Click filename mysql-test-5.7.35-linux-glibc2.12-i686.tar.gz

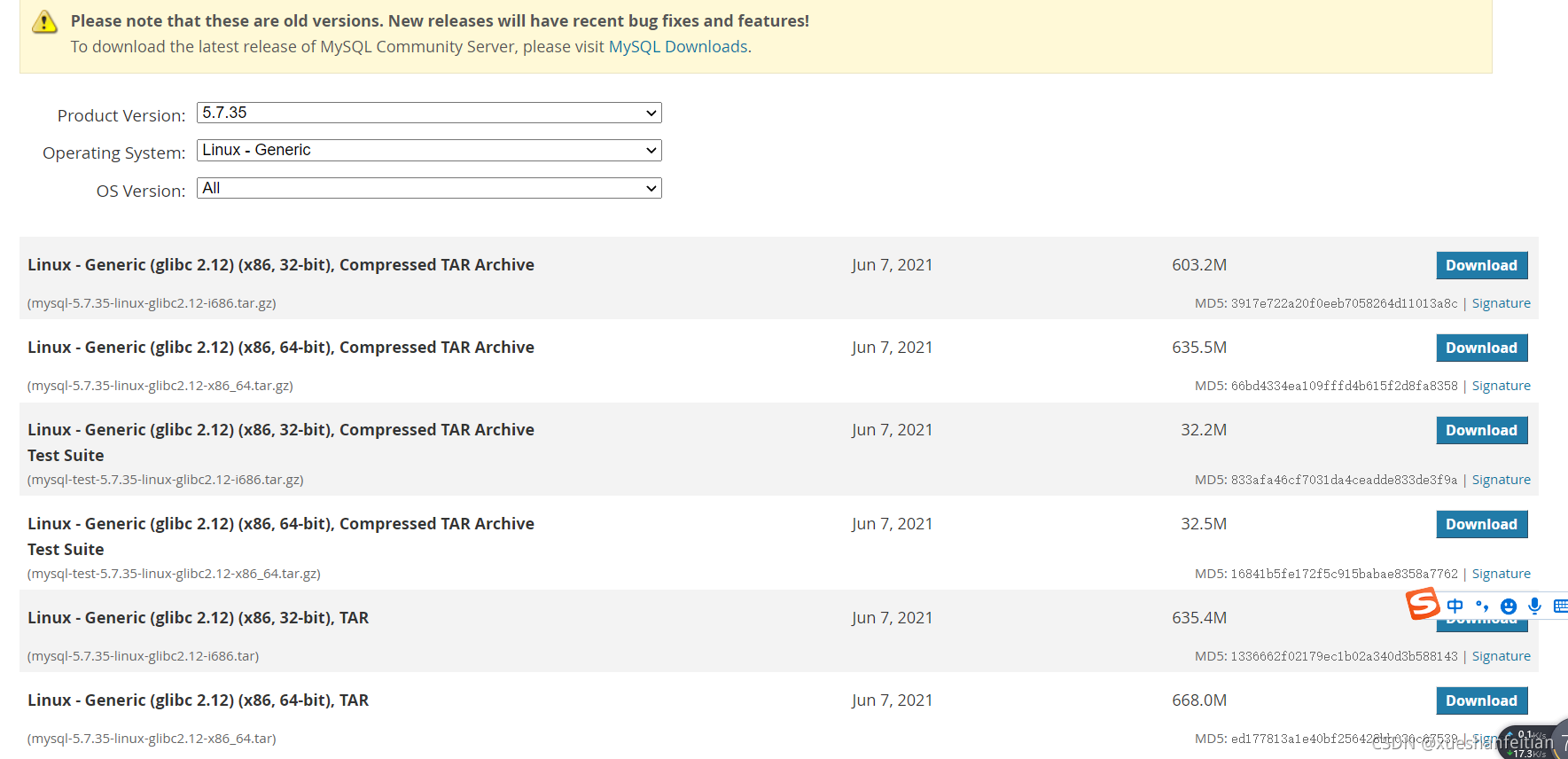click(166, 480)
